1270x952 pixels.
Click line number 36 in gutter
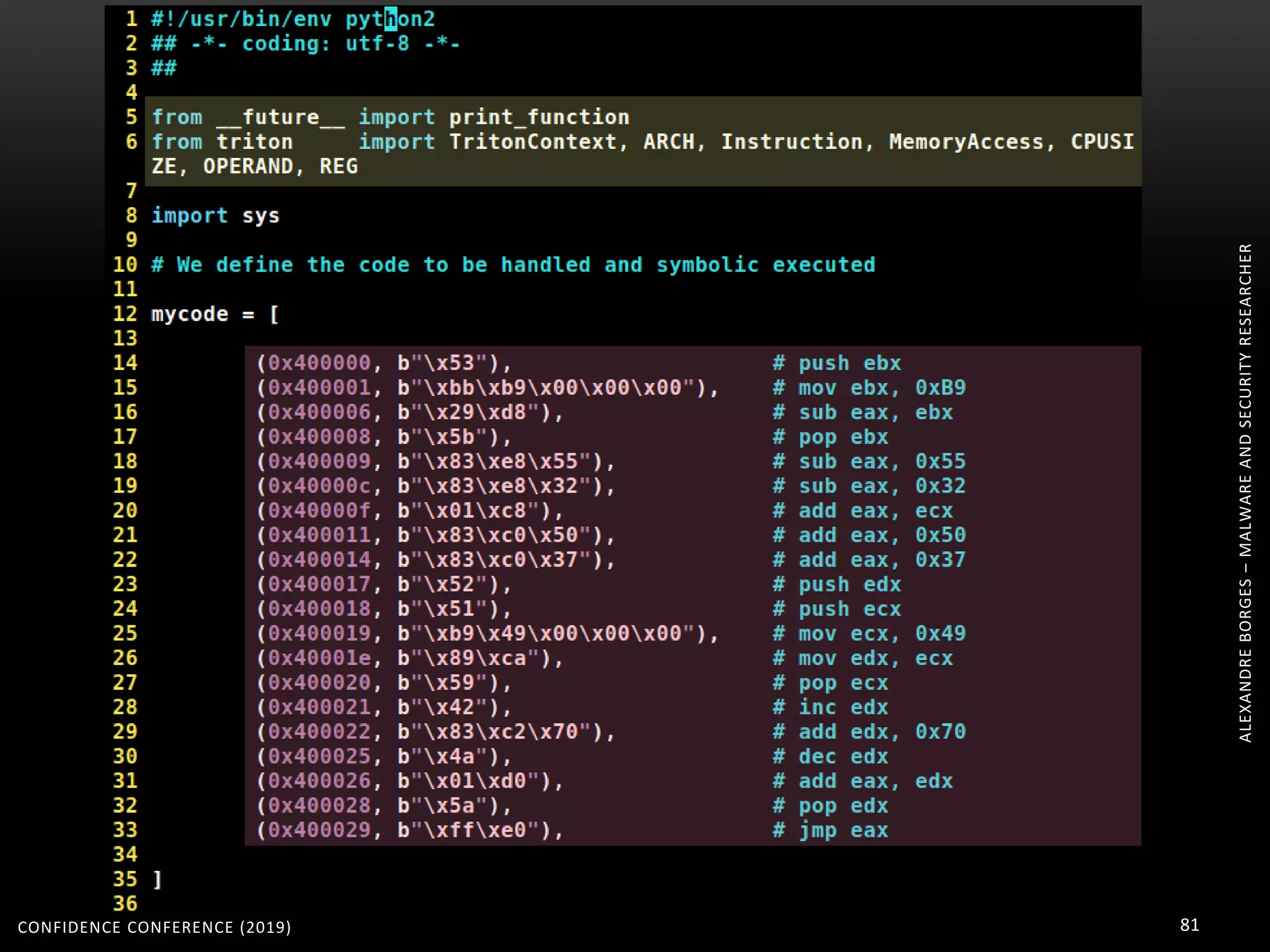pyautogui.click(x=125, y=904)
